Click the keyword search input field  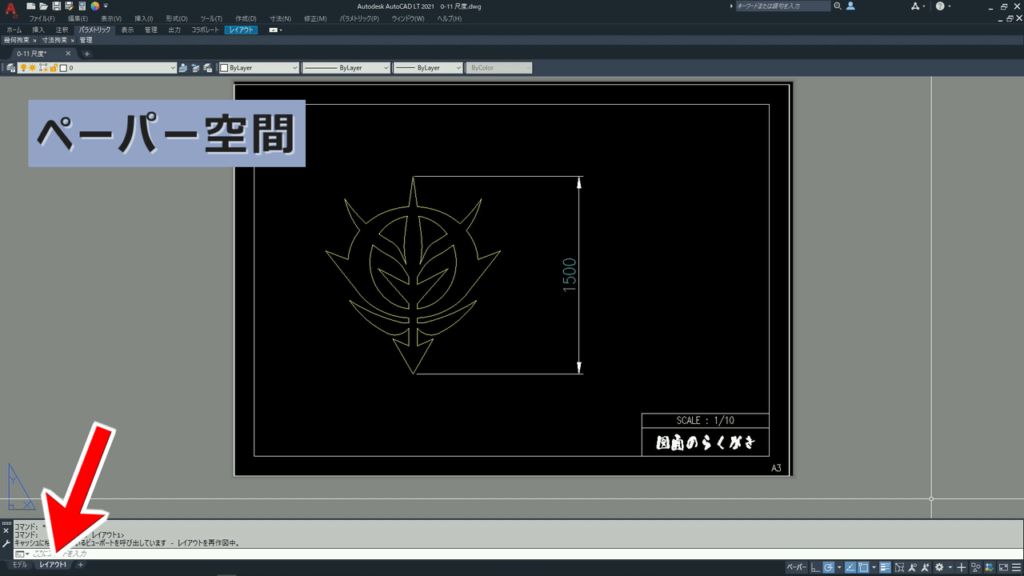point(782,6)
